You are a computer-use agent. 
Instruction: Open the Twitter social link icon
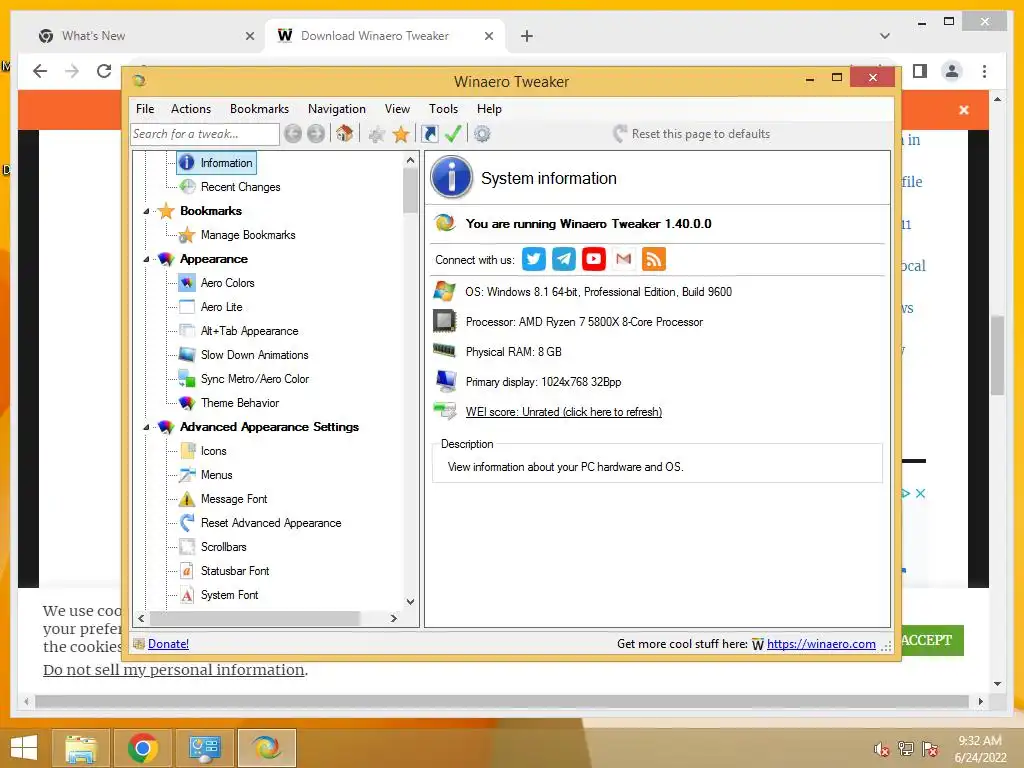pyautogui.click(x=534, y=259)
